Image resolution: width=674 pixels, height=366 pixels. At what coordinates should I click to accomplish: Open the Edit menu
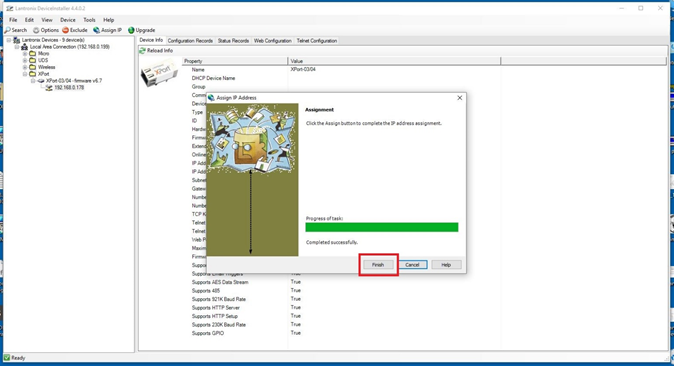coord(29,20)
